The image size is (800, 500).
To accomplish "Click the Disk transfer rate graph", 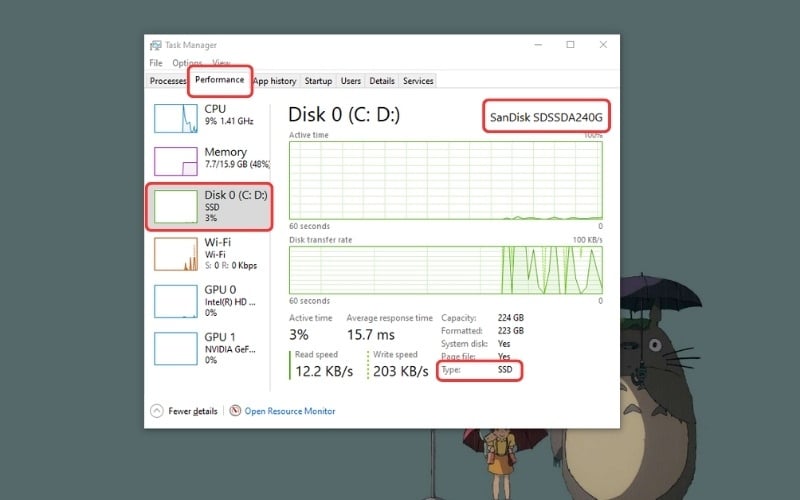I will (445, 270).
